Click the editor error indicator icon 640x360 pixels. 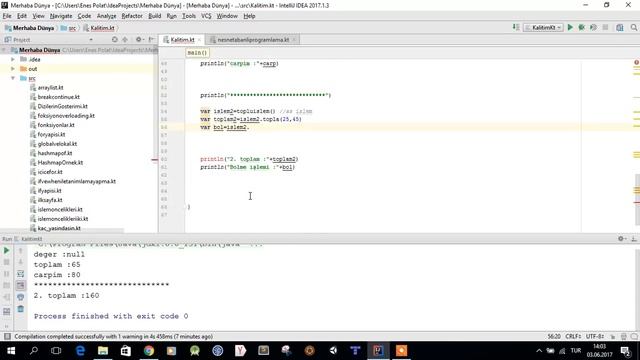point(636,62)
